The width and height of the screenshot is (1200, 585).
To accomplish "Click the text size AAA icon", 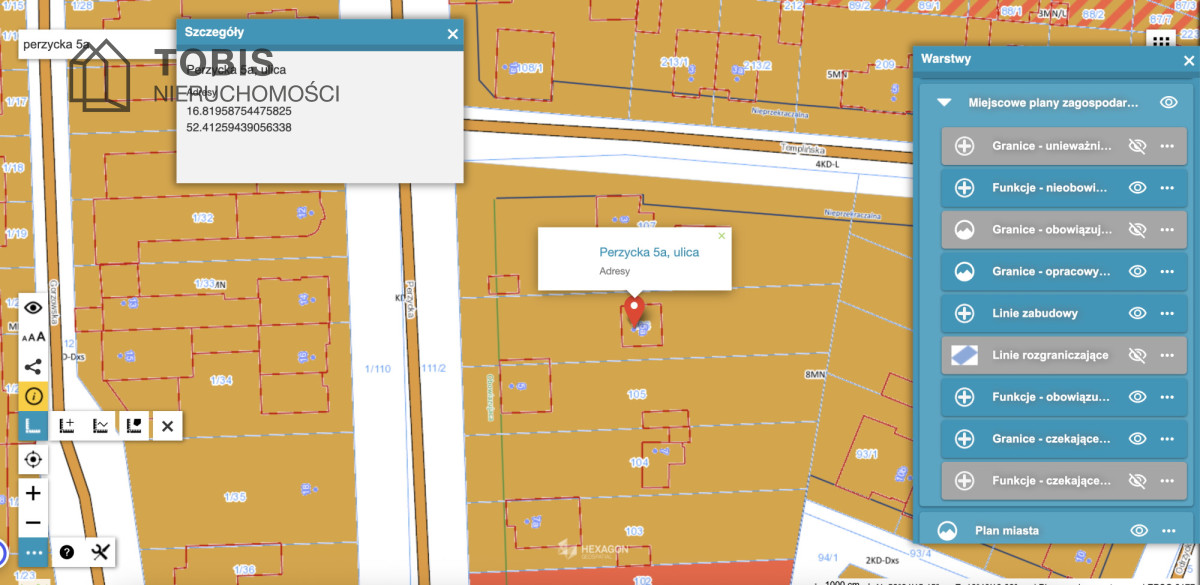I will 33,337.
